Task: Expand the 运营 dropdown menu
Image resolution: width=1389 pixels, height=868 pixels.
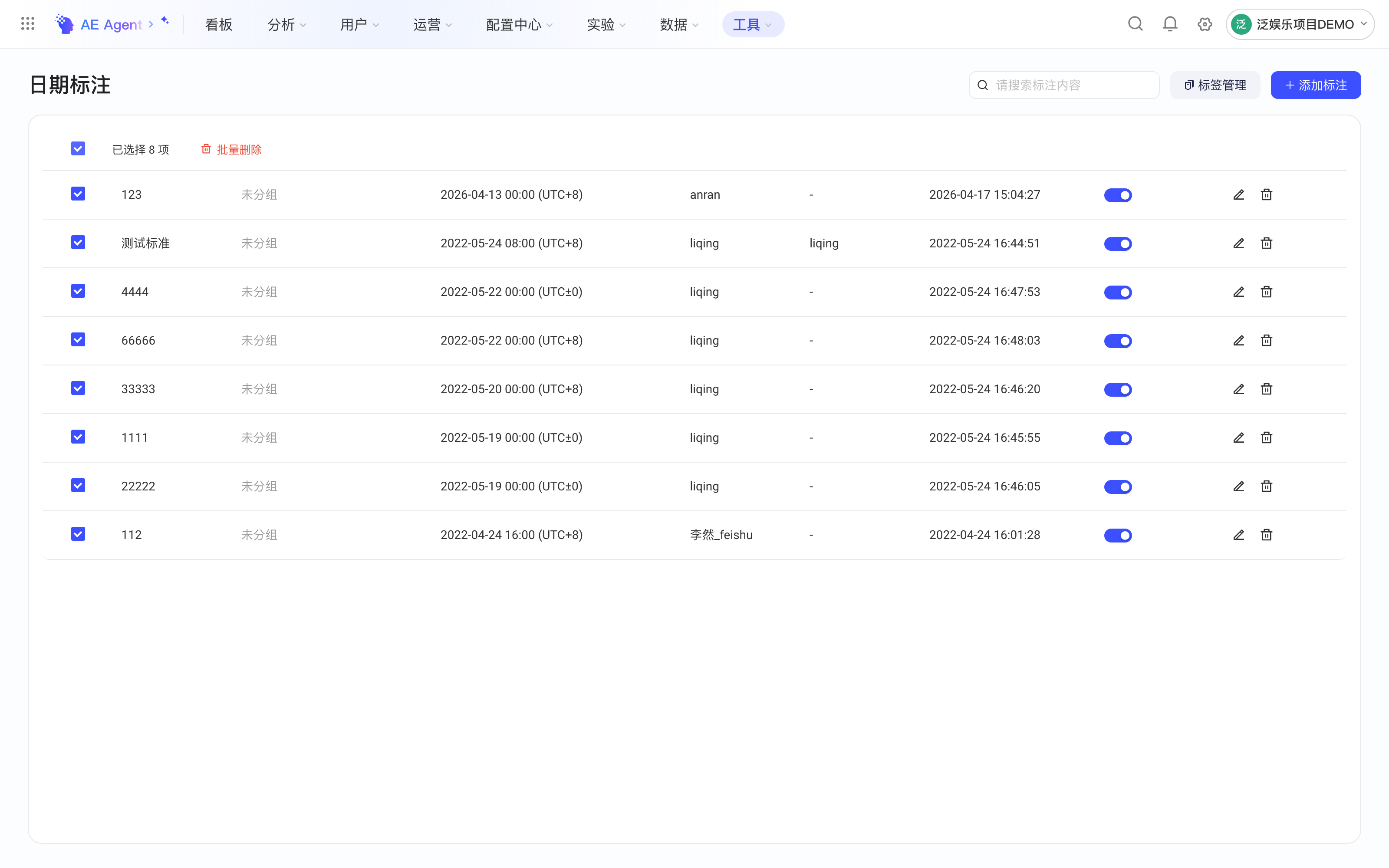Action: [x=432, y=25]
